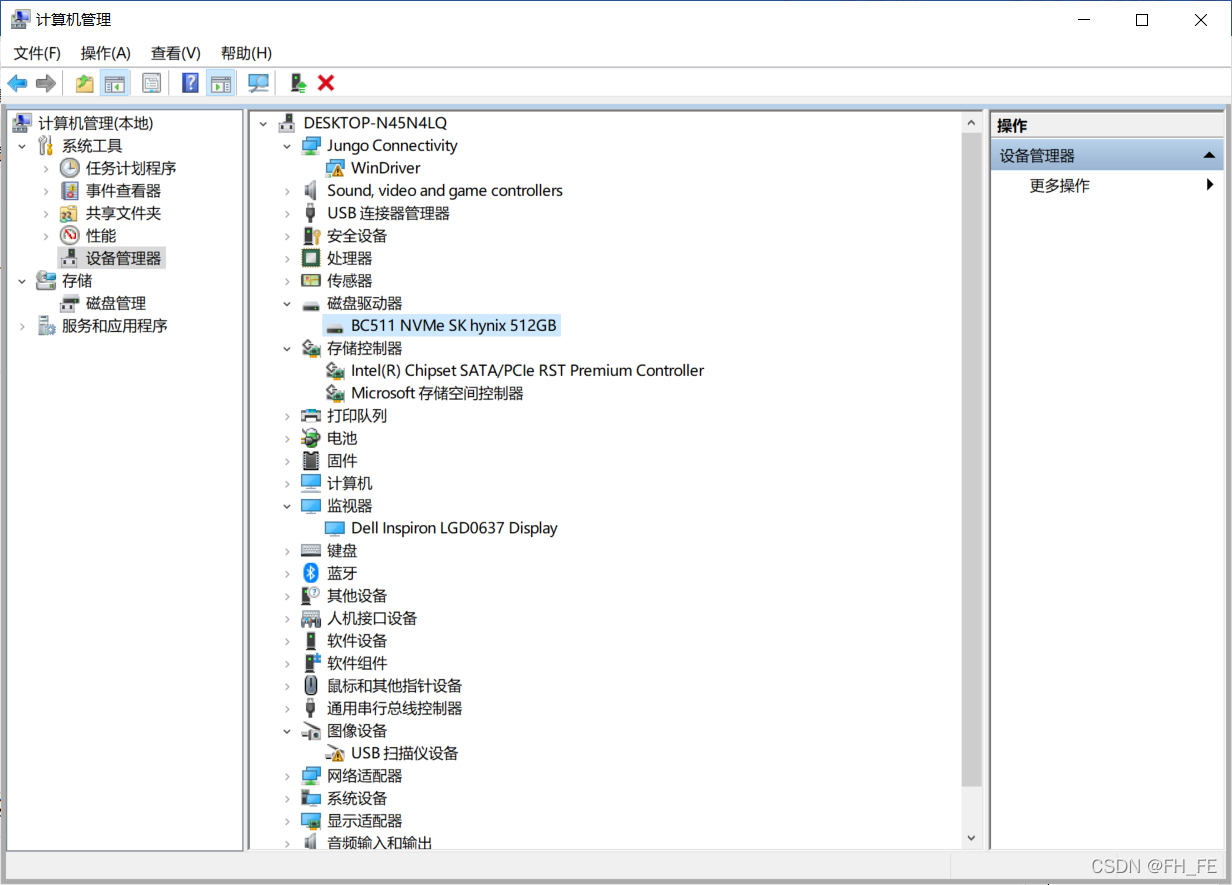
Task: Click the Shared Folders icon
Action: (x=70, y=213)
